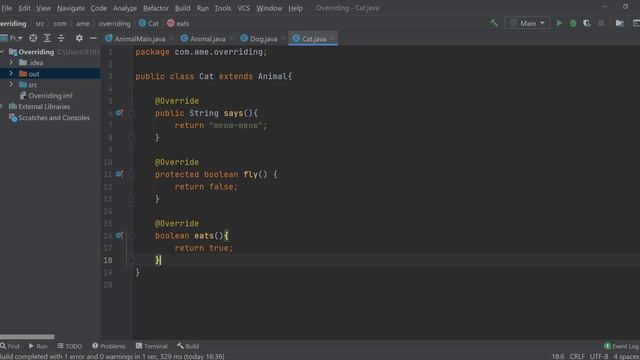Close the Cat.java tab
This screenshot has width=640, height=360.
coord(333,38)
